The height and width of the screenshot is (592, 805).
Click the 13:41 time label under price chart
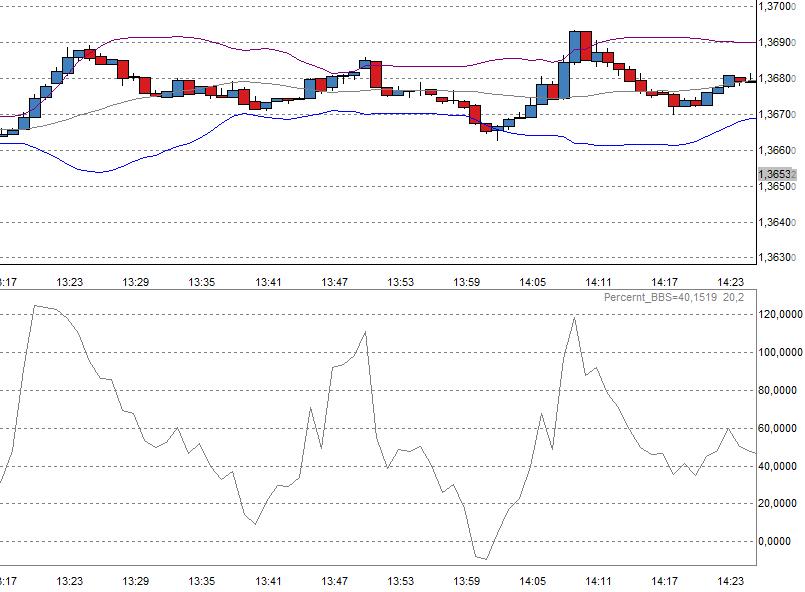coord(269,282)
